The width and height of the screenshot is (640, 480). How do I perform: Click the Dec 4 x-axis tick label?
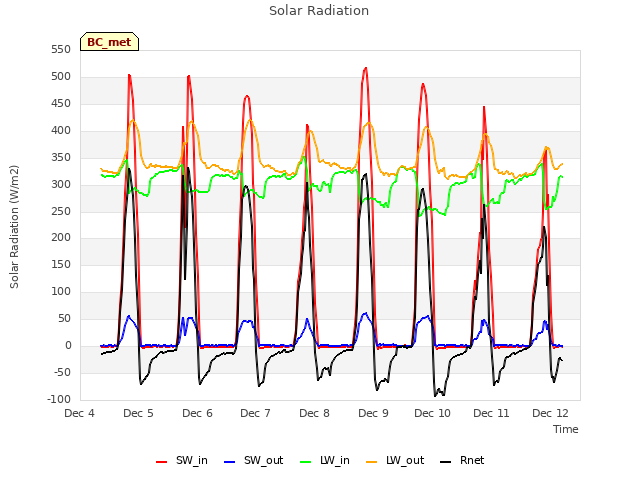pyautogui.click(x=80, y=413)
